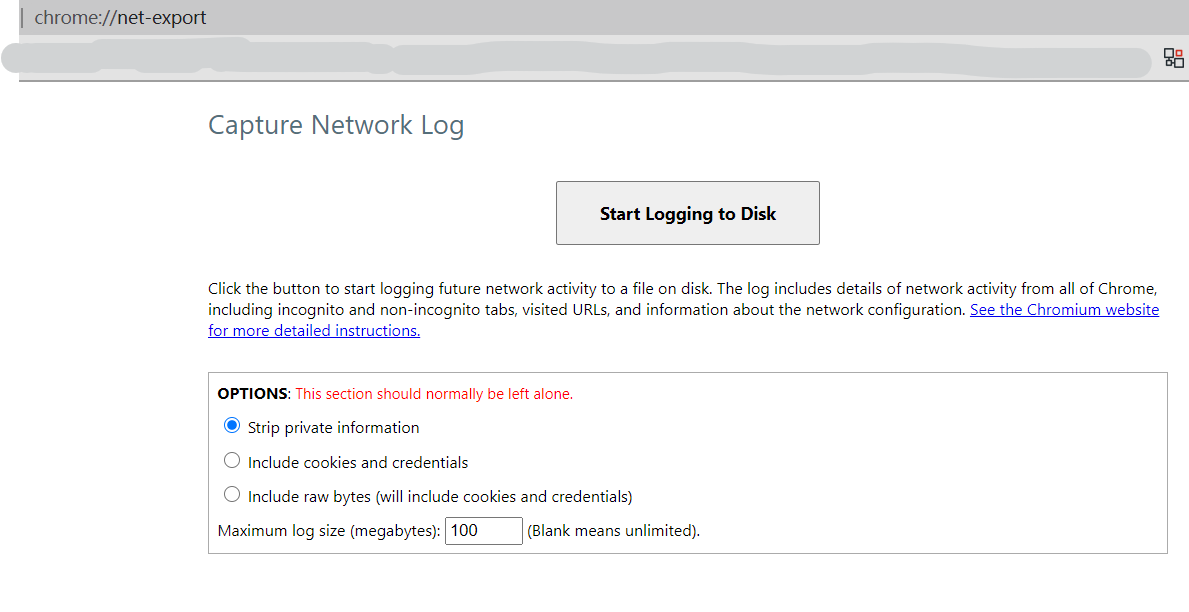Follow the 'for more detailed instructions' link text

(314, 331)
